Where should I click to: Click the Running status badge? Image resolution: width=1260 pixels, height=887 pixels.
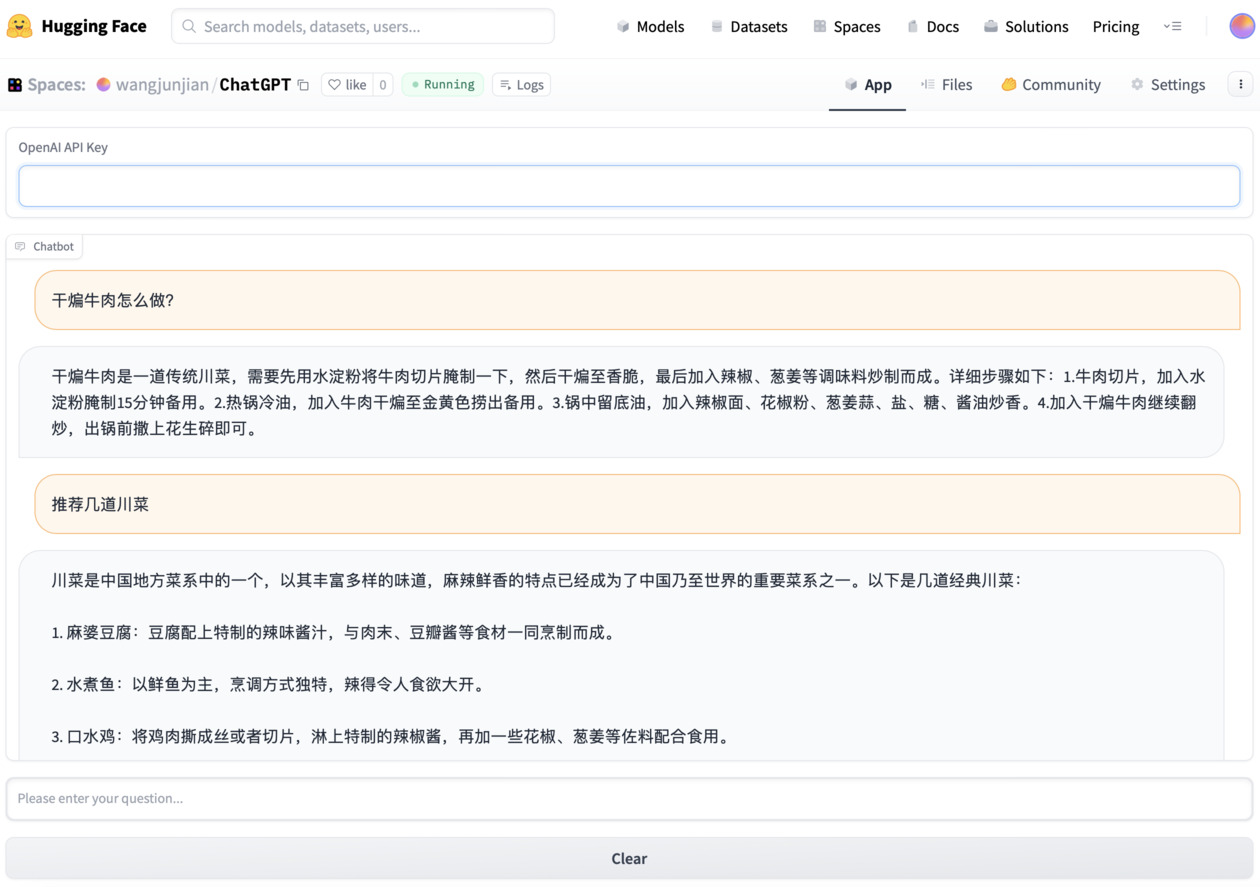(442, 85)
